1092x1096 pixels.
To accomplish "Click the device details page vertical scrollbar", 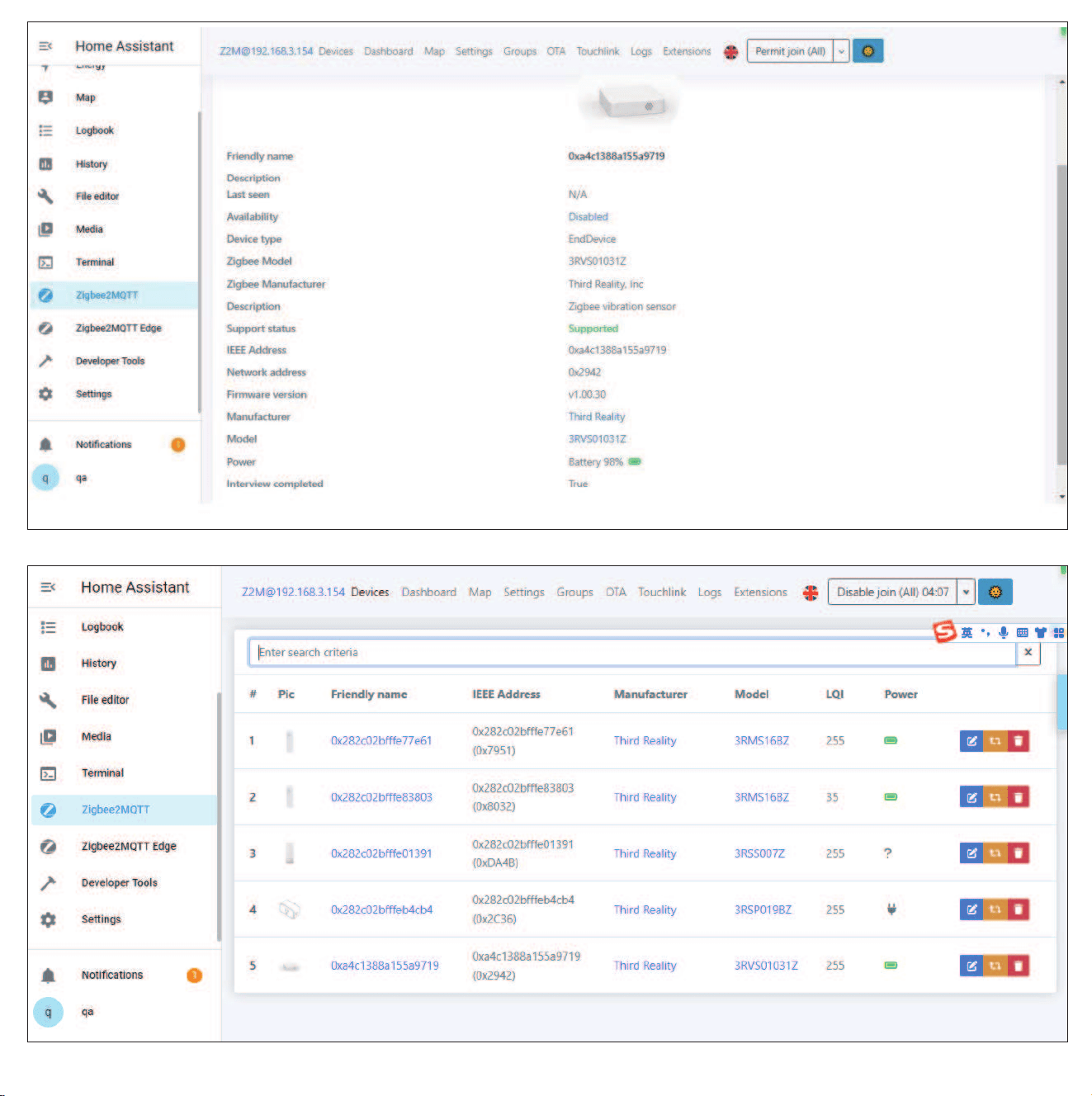I will (x=1061, y=314).
